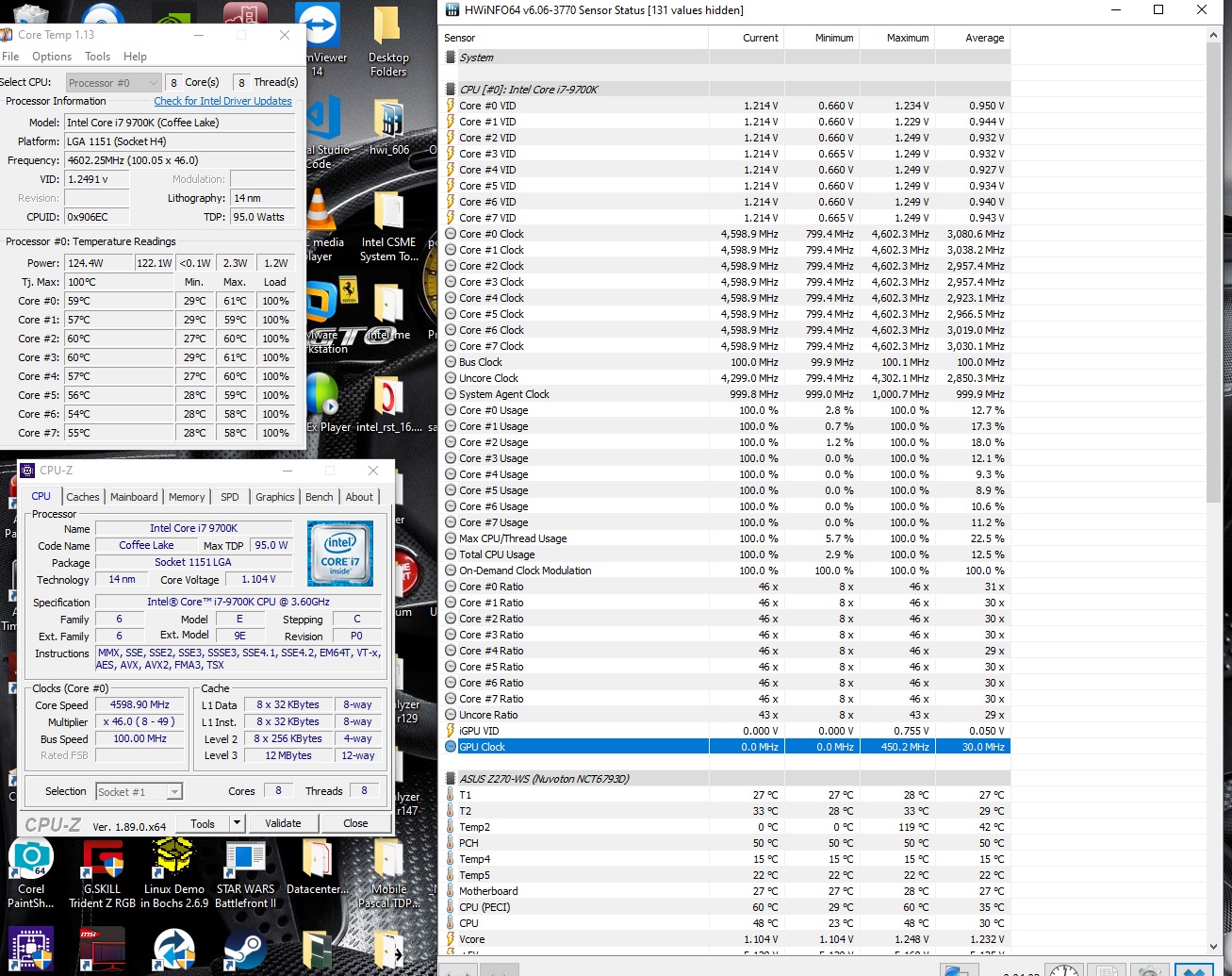This screenshot has height=976, width=1232.
Task: Click the Close button in CPU-Z
Action: pos(355,823)
